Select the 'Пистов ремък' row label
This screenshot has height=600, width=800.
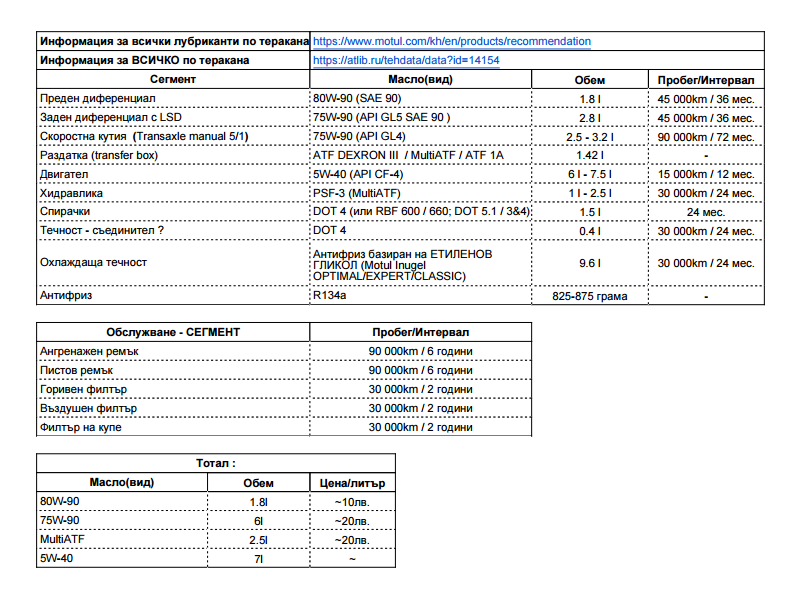173,370
